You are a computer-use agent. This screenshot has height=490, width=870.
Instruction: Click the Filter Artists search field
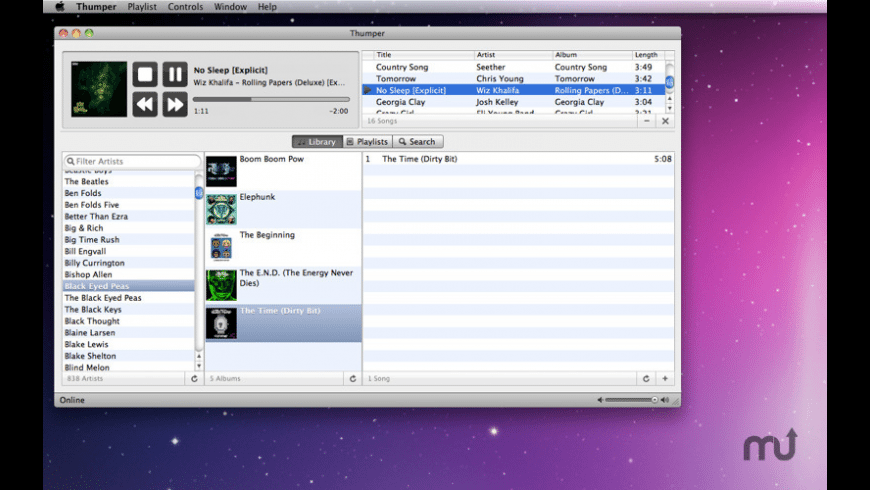click(132, 161)
